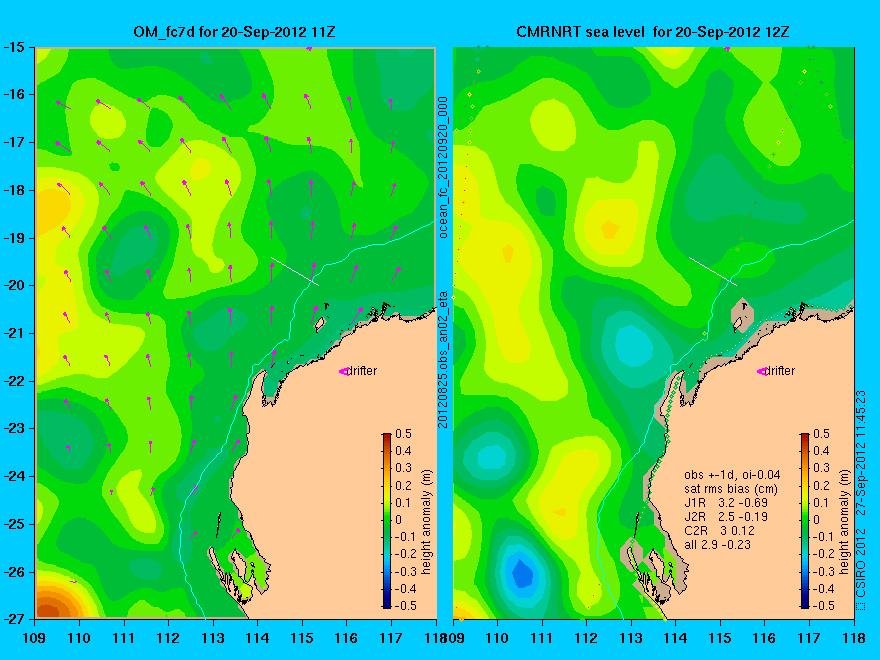Select the vertical label "20120825.obs_an02_eta"
This screenshot has height=660, width=880.
[x=443, y=359]
